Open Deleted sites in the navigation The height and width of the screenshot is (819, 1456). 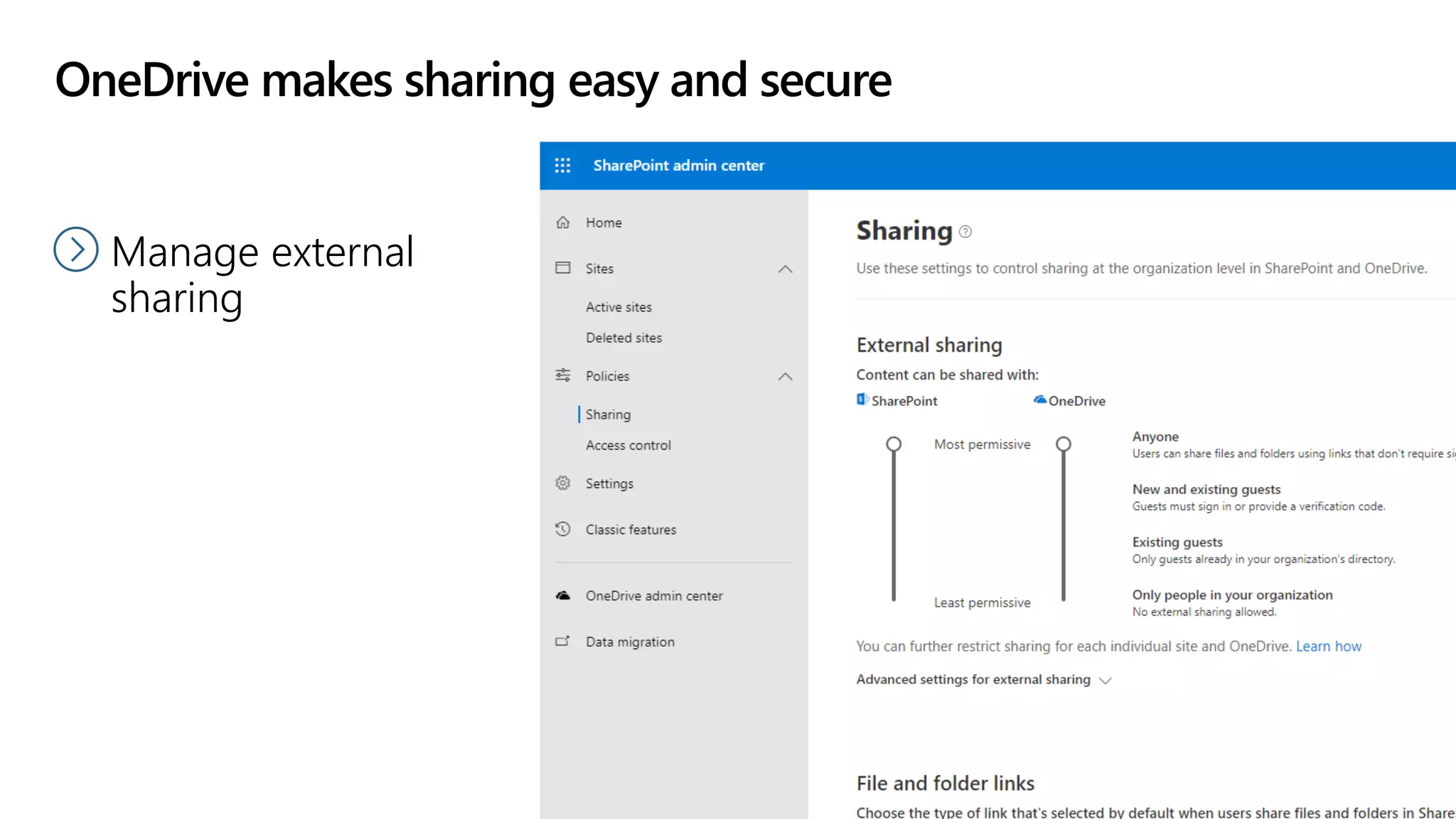click(623, 338)
